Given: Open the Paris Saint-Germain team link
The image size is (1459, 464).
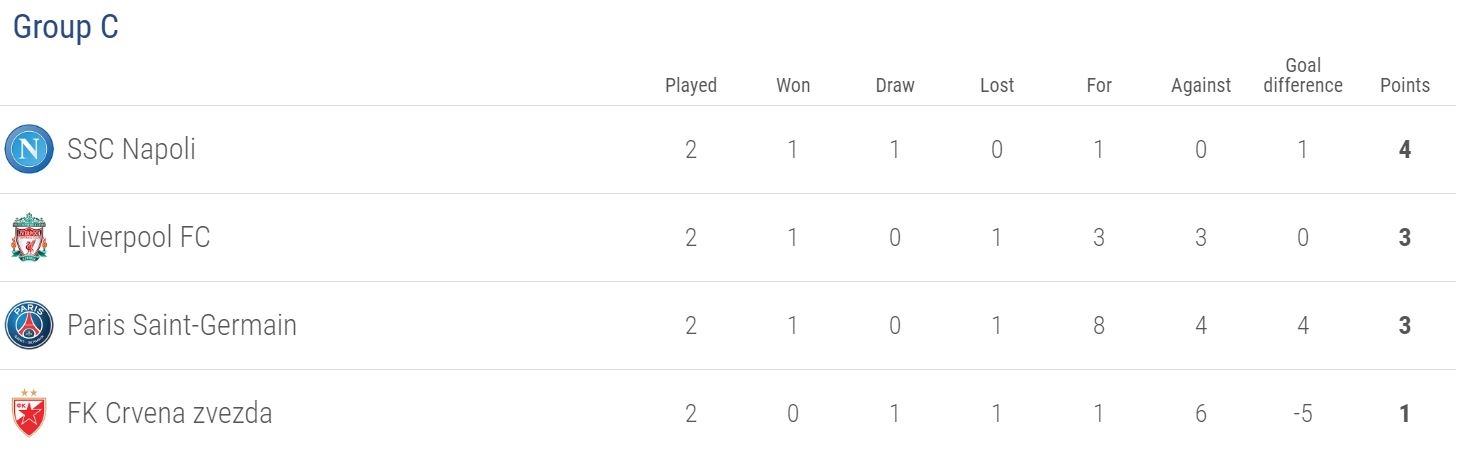Looking at the screenshot, I should pos(182,325).
